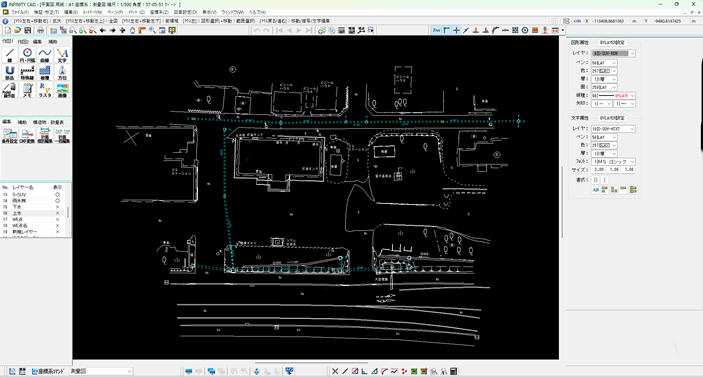Viewport: 703px width, 377px height.
Task: Select the 線 line drawing tool
Action: pyautogui.click(x=9, y=55)
